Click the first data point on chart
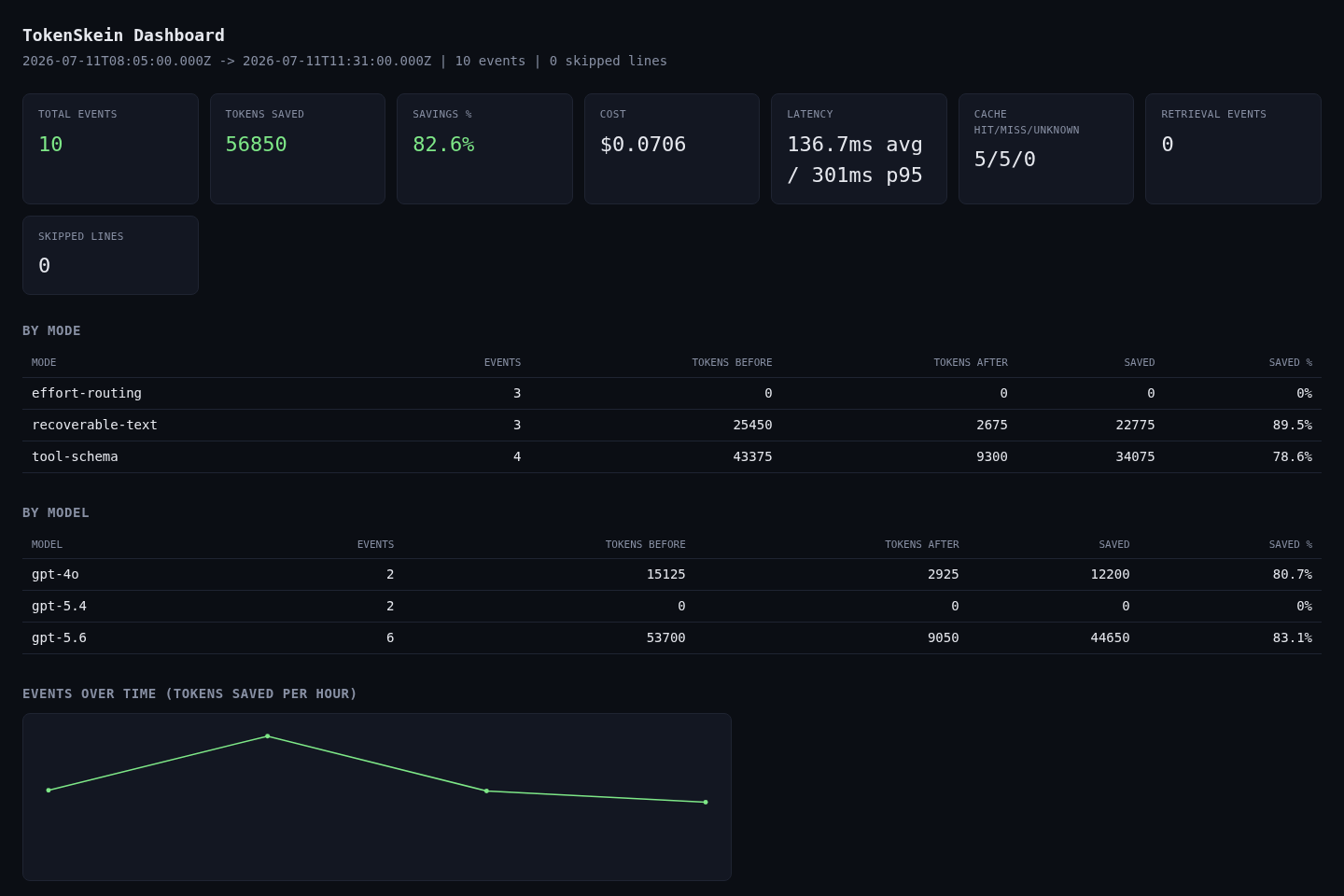 [x=49, y=791]
